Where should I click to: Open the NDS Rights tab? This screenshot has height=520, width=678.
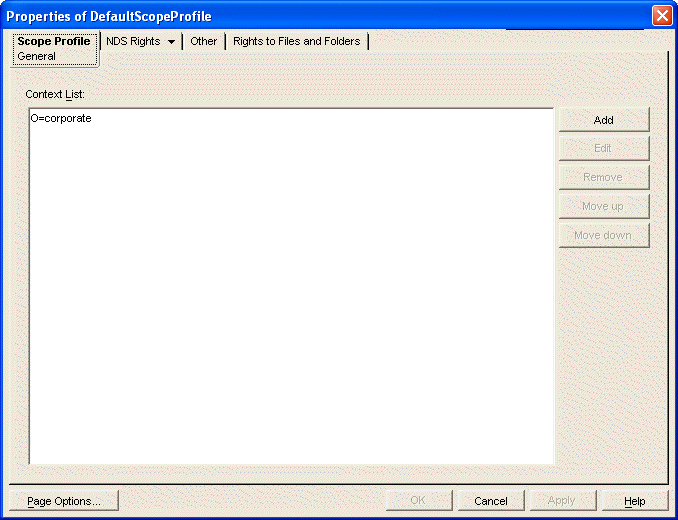133,41
